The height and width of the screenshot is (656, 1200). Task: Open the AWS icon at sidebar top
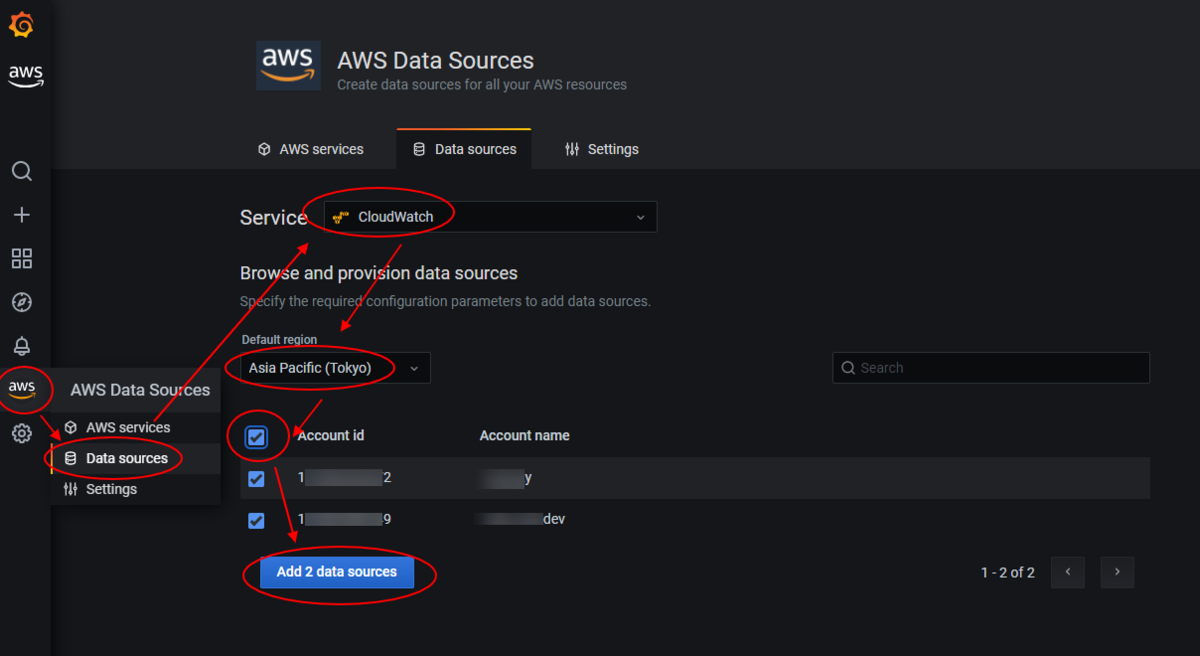[x=26, y=77]
